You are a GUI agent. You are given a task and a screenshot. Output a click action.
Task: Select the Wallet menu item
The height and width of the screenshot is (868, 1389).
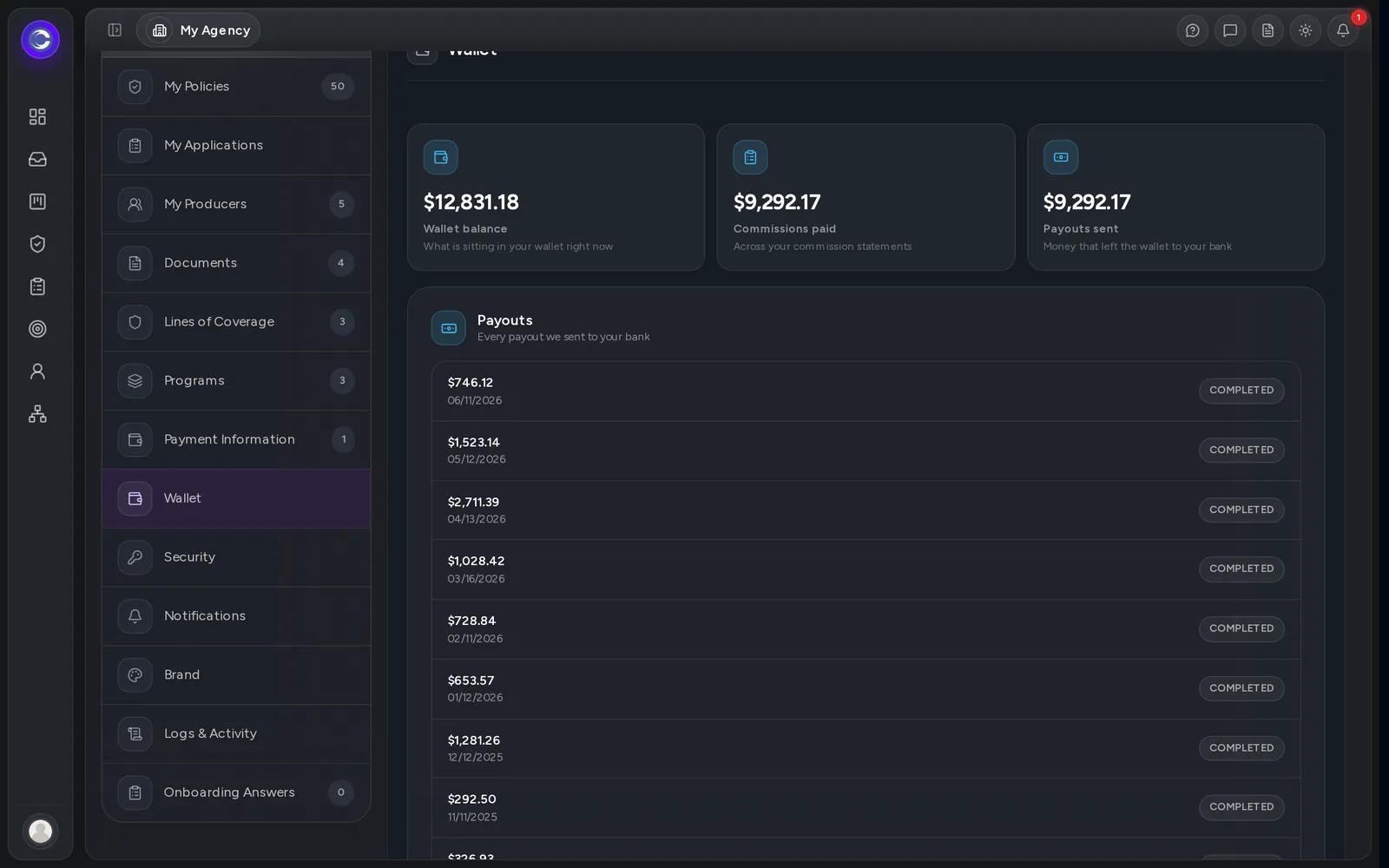click(x=236, y=498)
